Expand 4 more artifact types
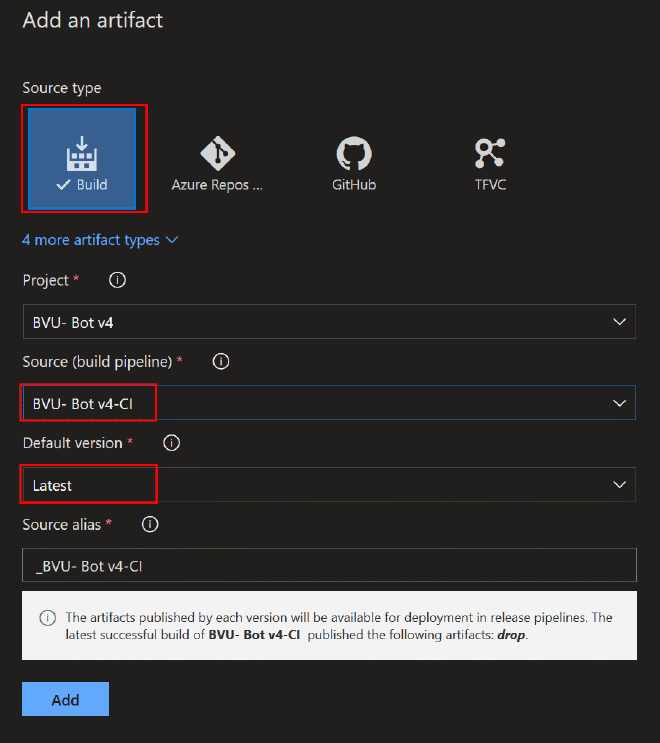The image size is (660, 743). pyautogui.click(x=100, y=240)
